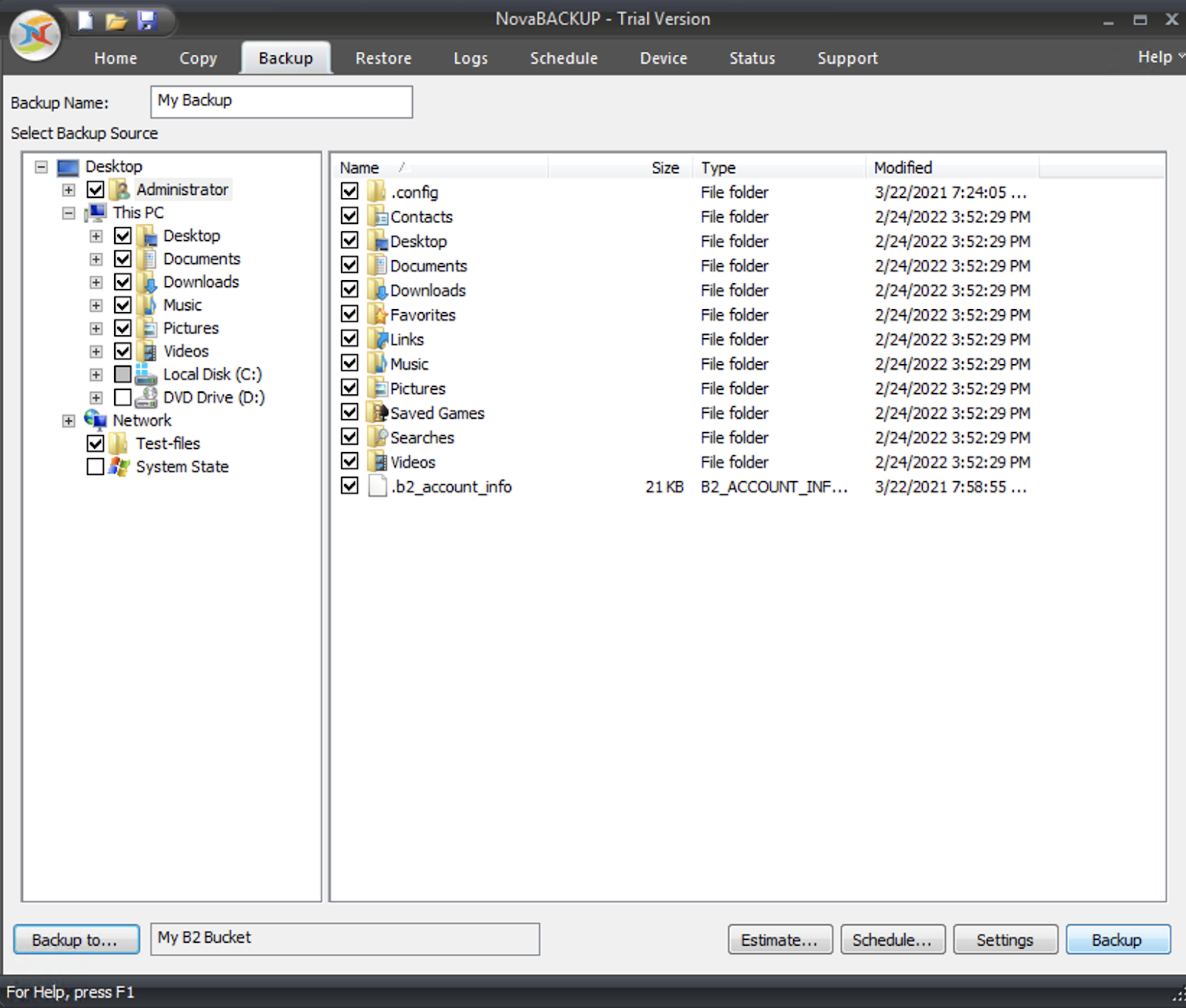
Task: Start the job with Backup button
Action: pos(1118,940)
